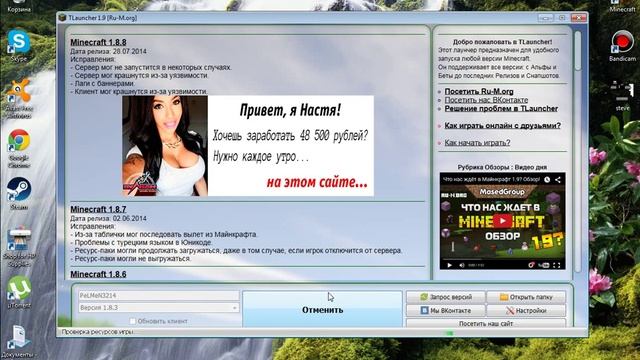Image resolution: width=640 pixels, height=360 pixels.
Task: Open the Skype desktop shortcut
Action: tap(19, 45)
